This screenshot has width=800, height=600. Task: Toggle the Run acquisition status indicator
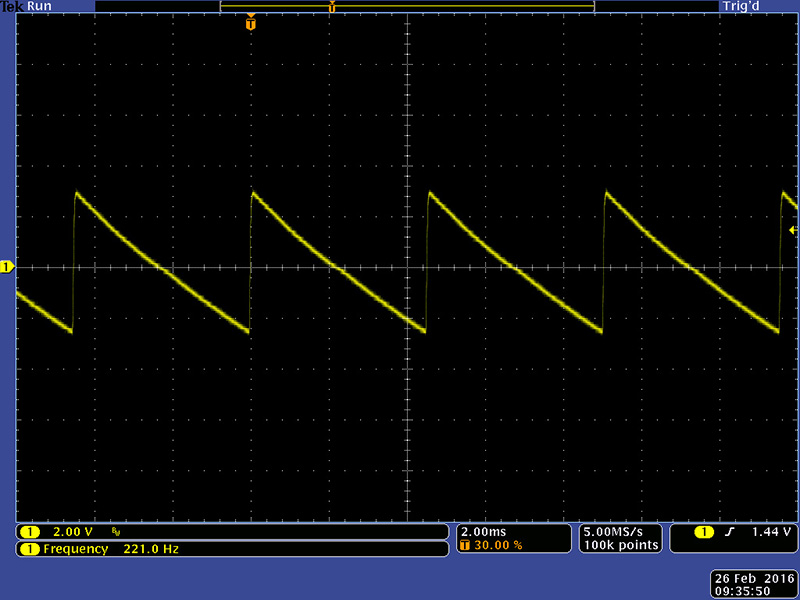click(40, 6)
